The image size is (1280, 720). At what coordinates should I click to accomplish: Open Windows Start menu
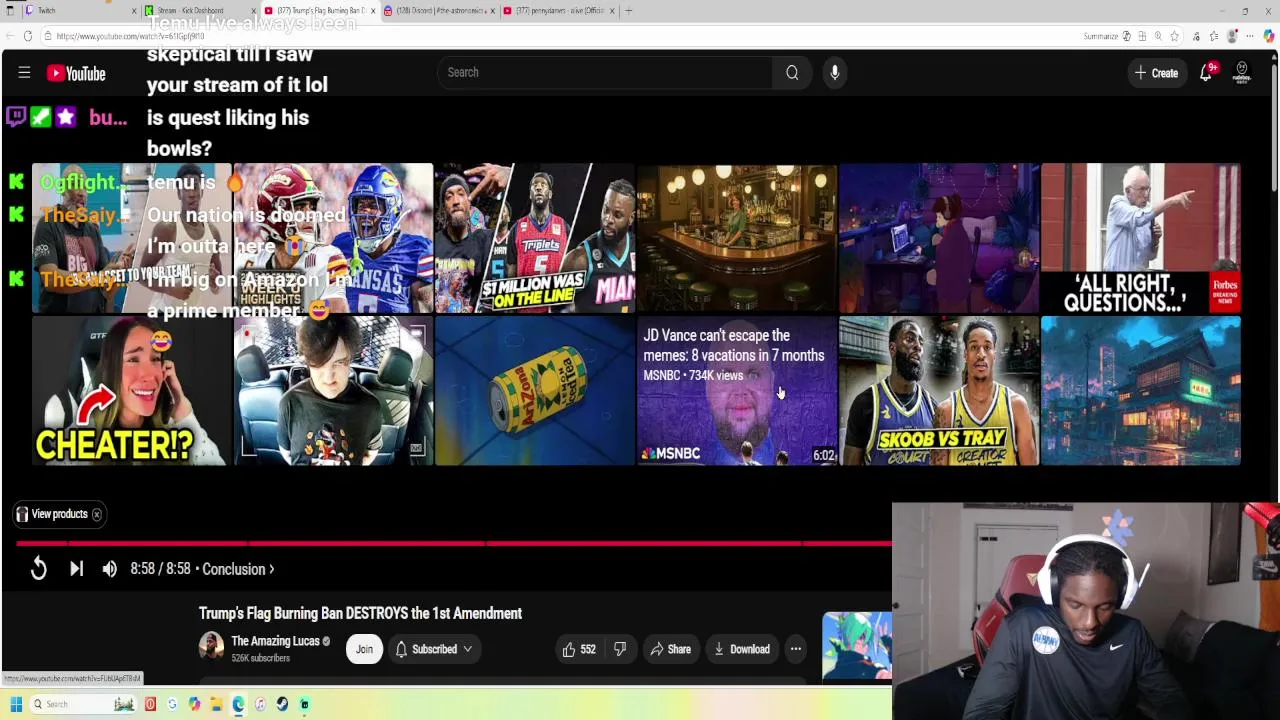pyautogui.click(x=16, y=704)
